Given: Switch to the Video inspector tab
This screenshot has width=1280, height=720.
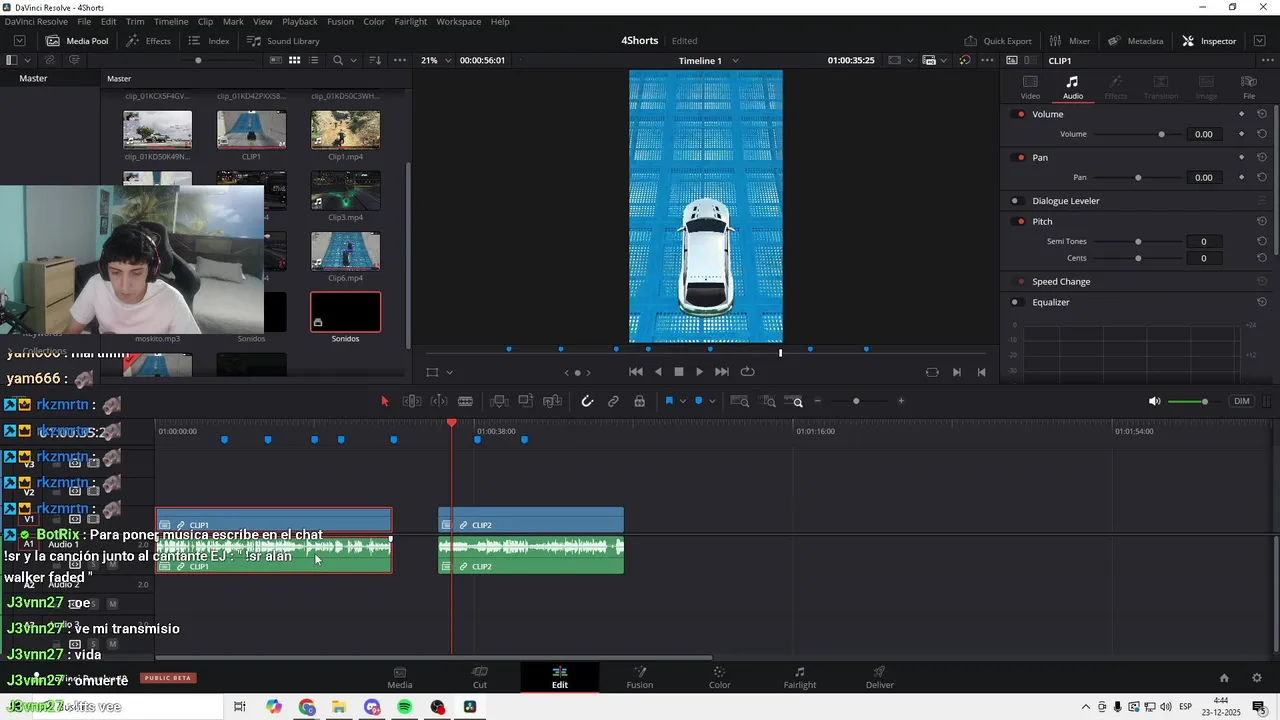Looking at the screenshot, I should 1030,87.
